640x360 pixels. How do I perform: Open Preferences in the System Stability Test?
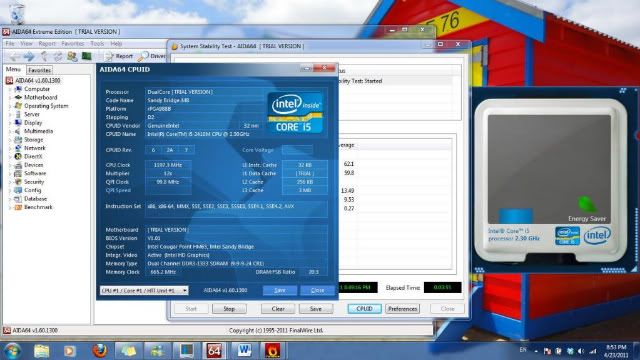[402, 309]
